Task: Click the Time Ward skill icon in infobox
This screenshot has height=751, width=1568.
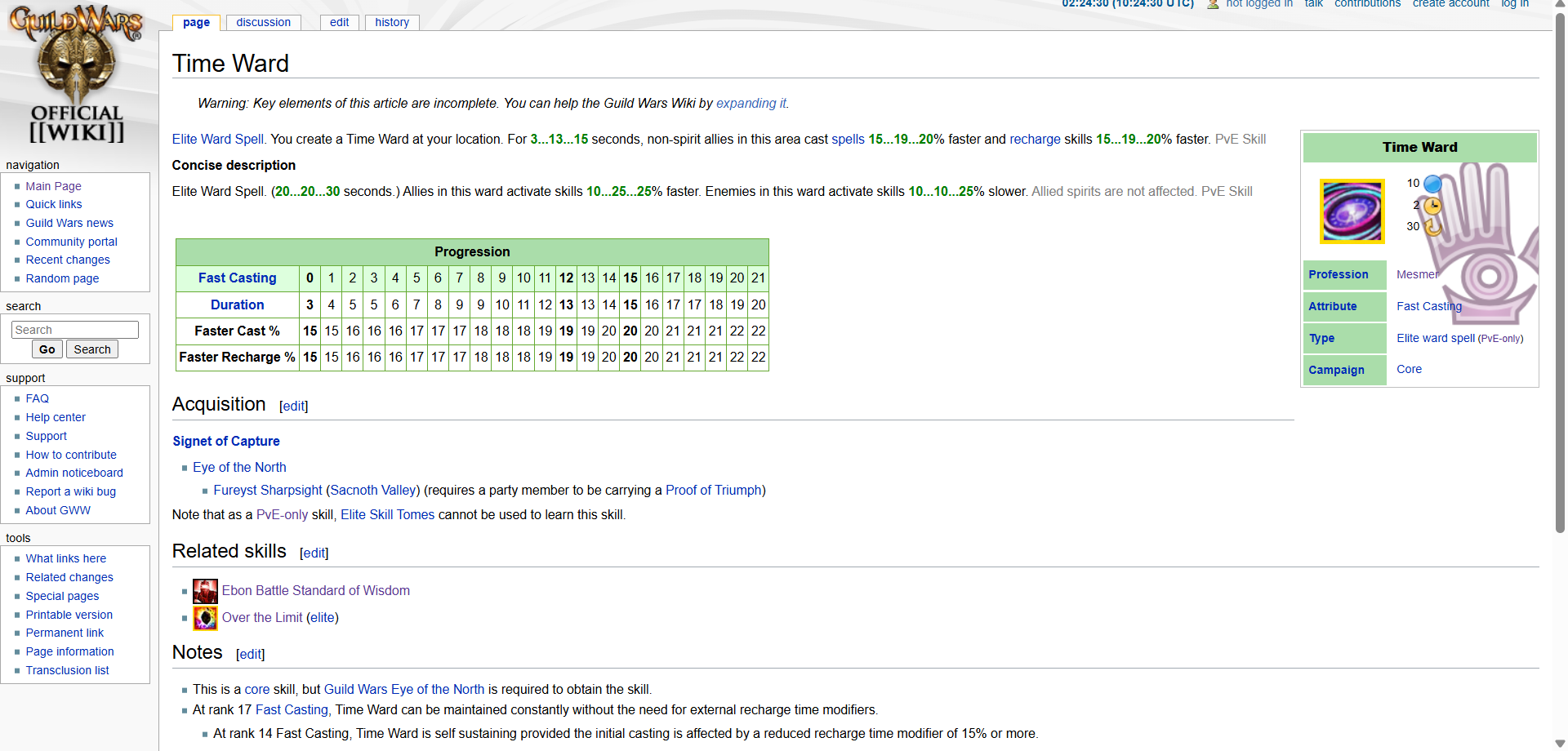Action: [1352, 211]
